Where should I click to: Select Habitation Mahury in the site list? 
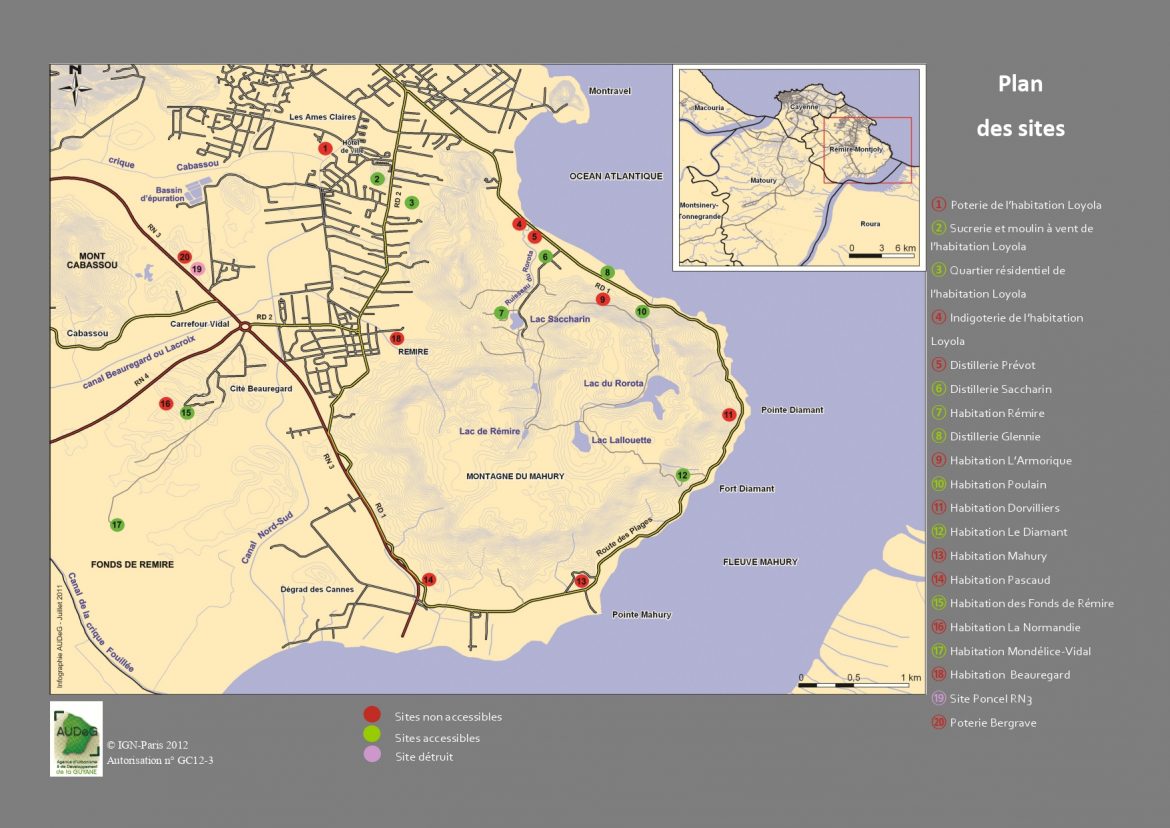click(x=998, y=556)
